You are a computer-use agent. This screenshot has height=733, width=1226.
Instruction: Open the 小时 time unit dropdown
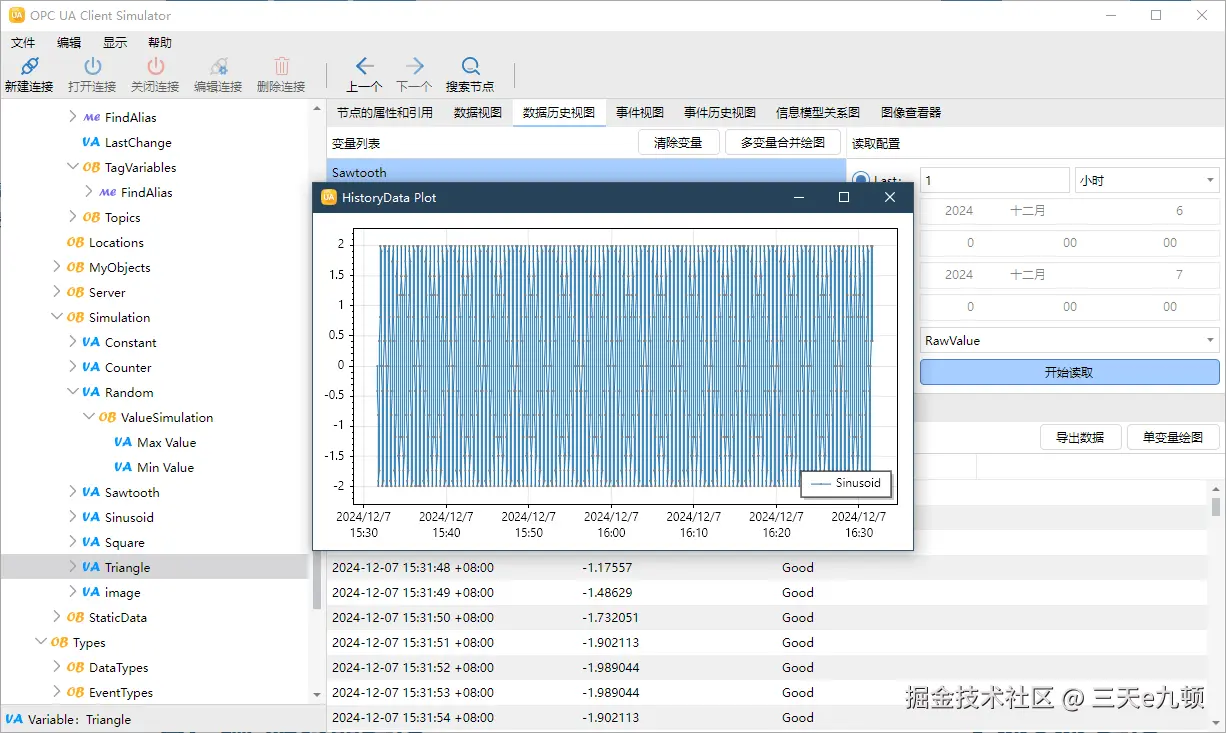(x=1146, y=181)
